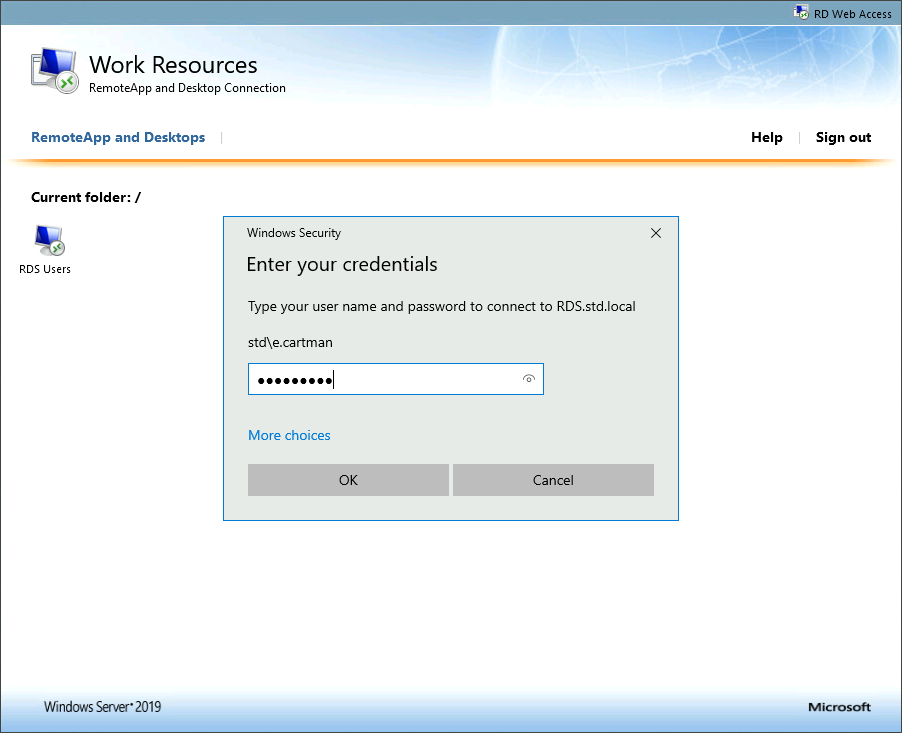This screenshot has width=902, height=733.
Task: Click the green overlay badge on RDS Users icon
Action: coord(56,250)
